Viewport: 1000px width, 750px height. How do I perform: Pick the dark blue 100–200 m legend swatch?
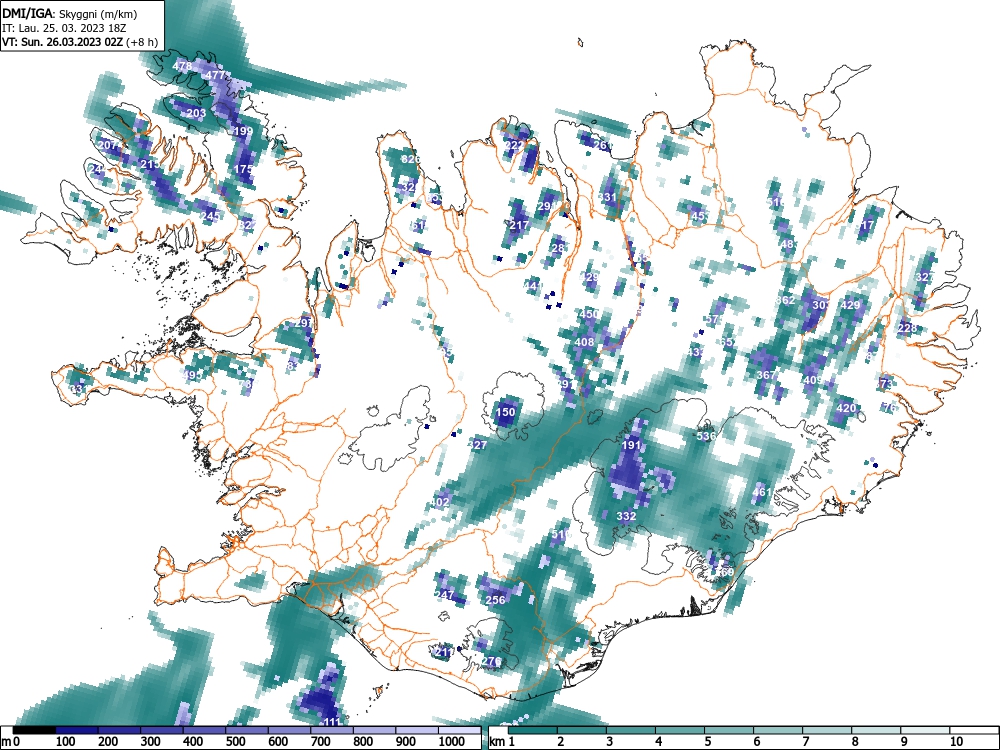pos(77,730)
